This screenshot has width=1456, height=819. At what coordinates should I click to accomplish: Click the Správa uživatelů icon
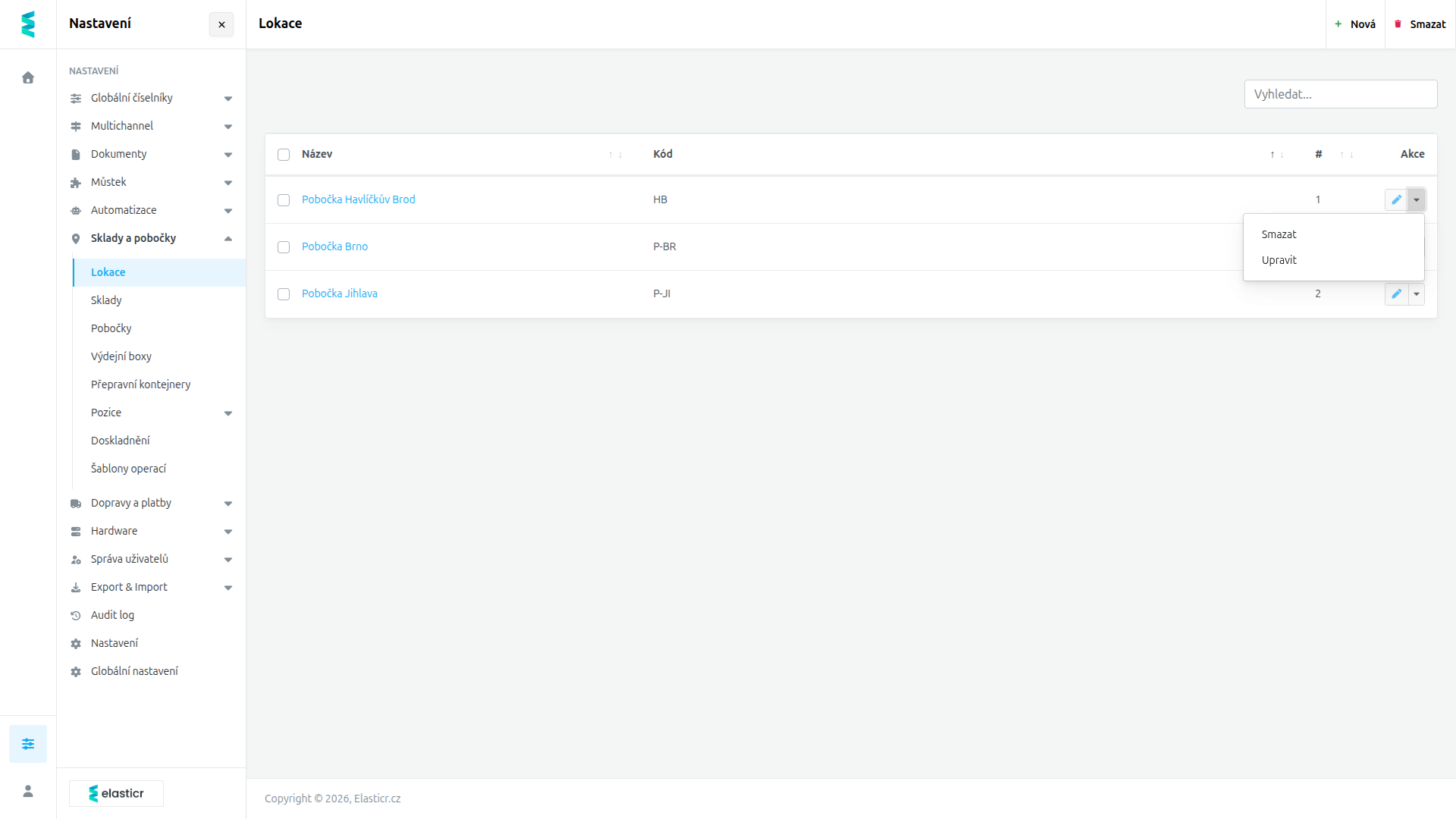click(76, 560)
